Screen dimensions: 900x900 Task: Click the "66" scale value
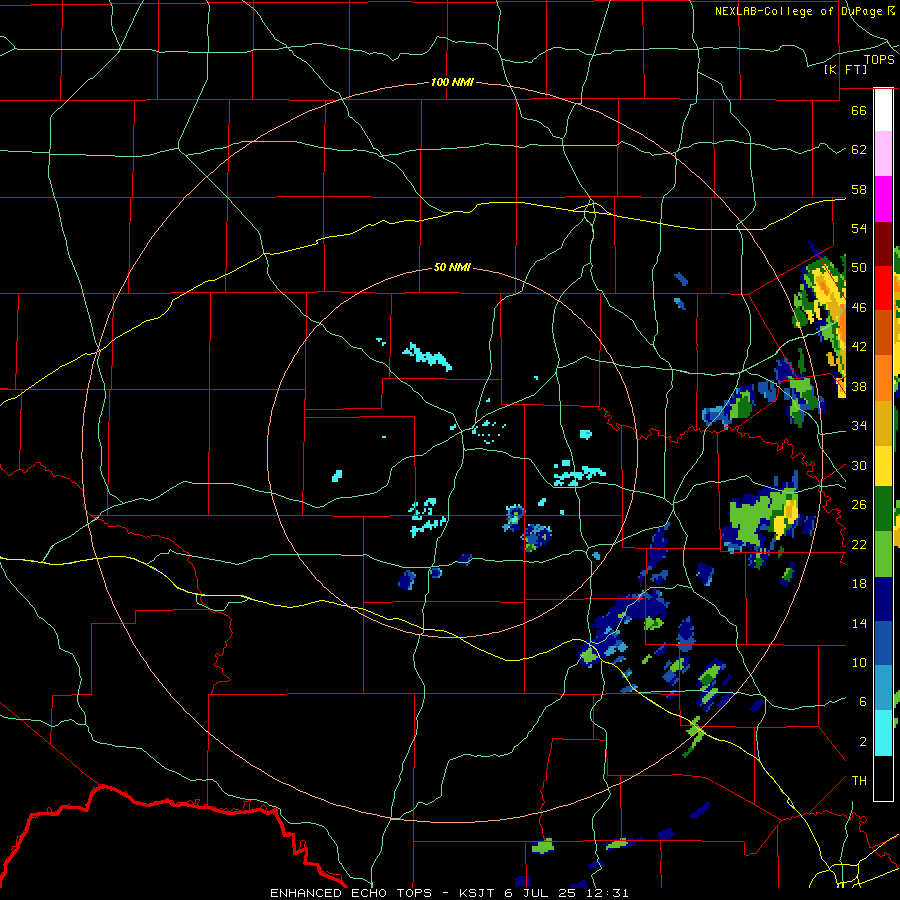pos(859,110)
